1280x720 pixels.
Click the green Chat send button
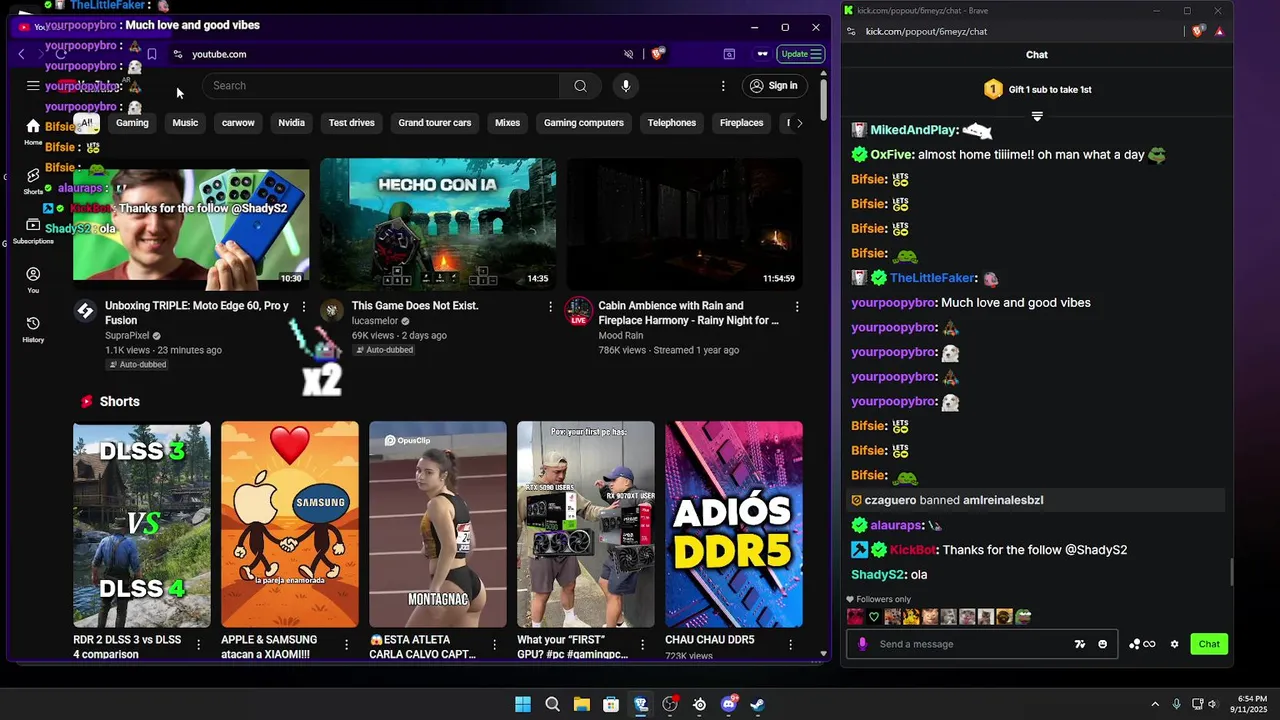click(1209, 644)
